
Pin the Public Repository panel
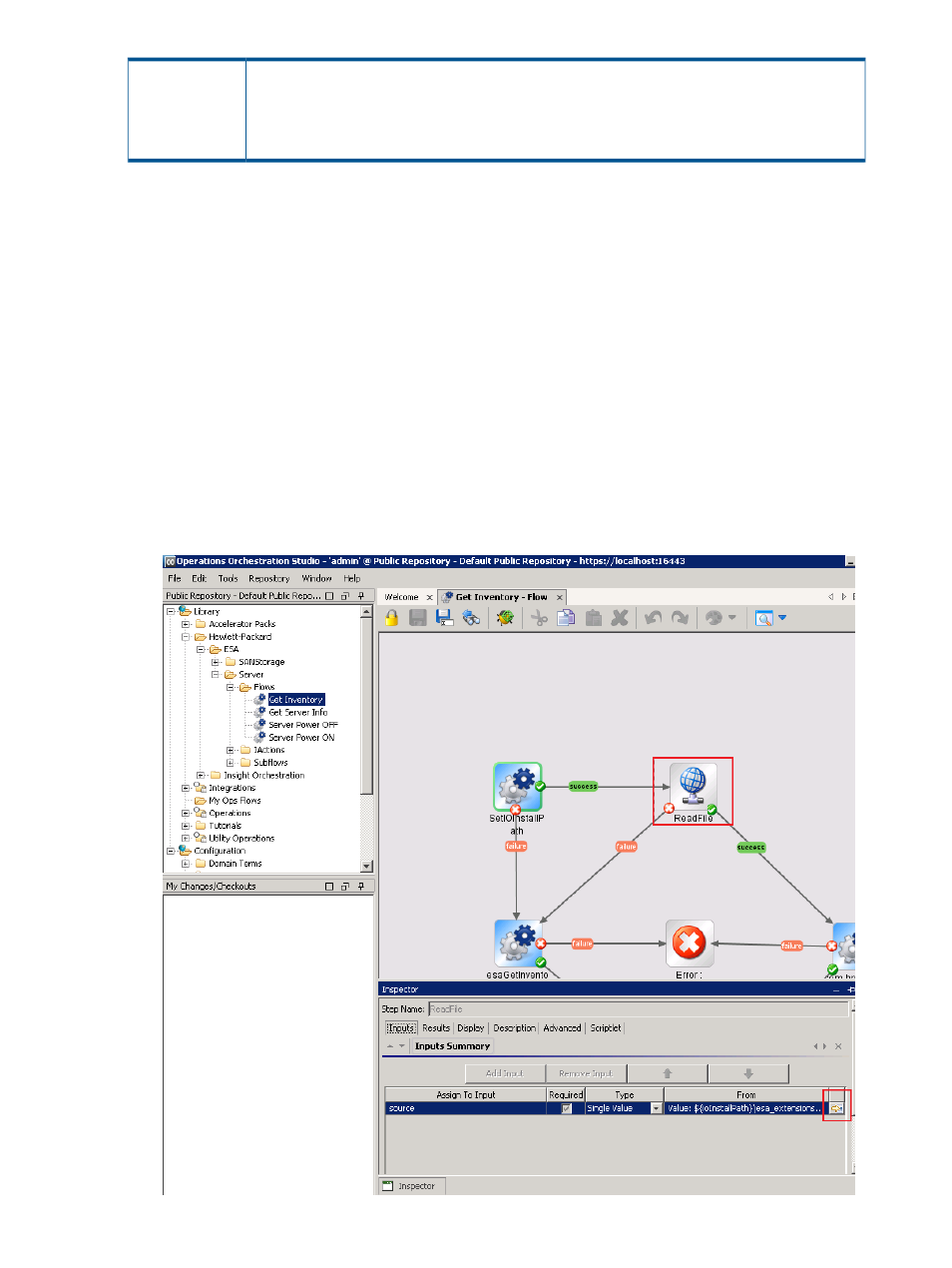click(x=361, y=596)
